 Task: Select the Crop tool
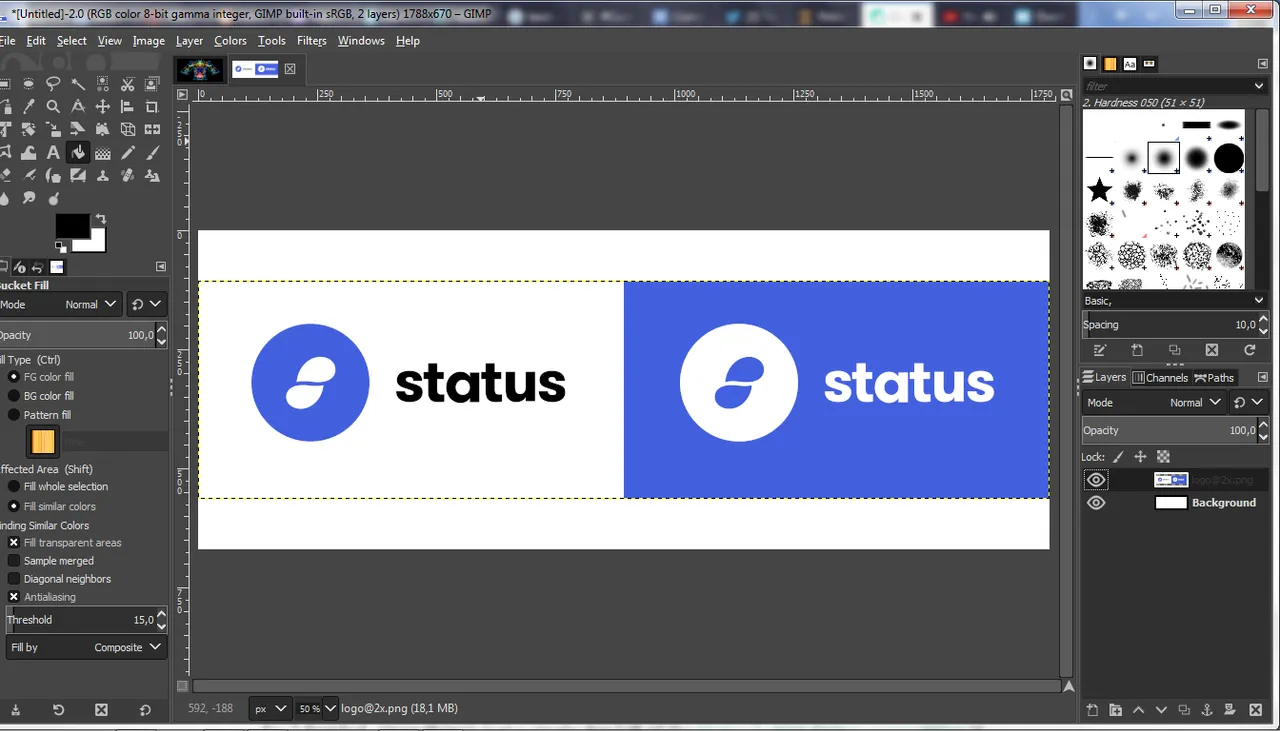tap(152, 106)
